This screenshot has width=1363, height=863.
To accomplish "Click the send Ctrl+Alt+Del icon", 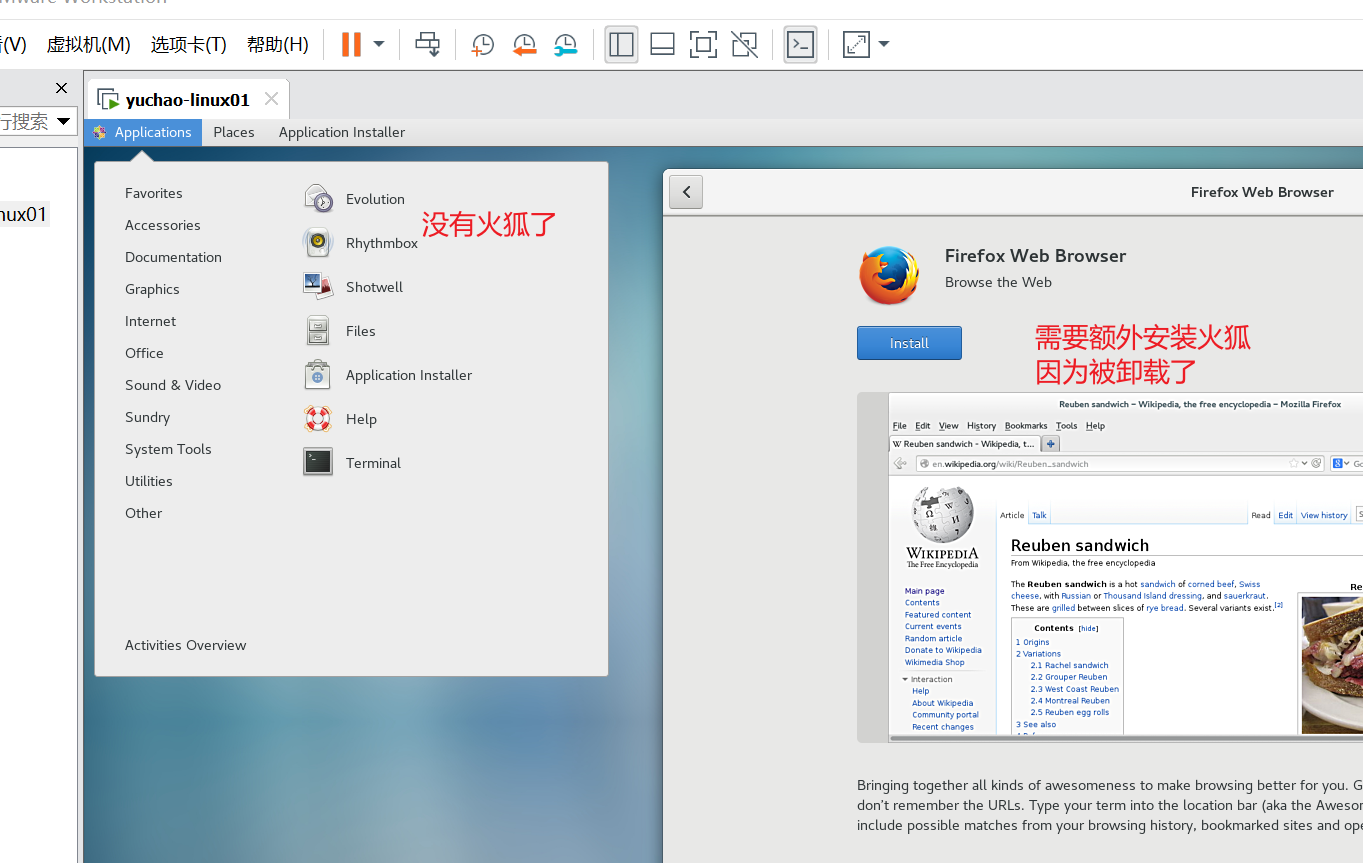I will [x=427, y=44].
